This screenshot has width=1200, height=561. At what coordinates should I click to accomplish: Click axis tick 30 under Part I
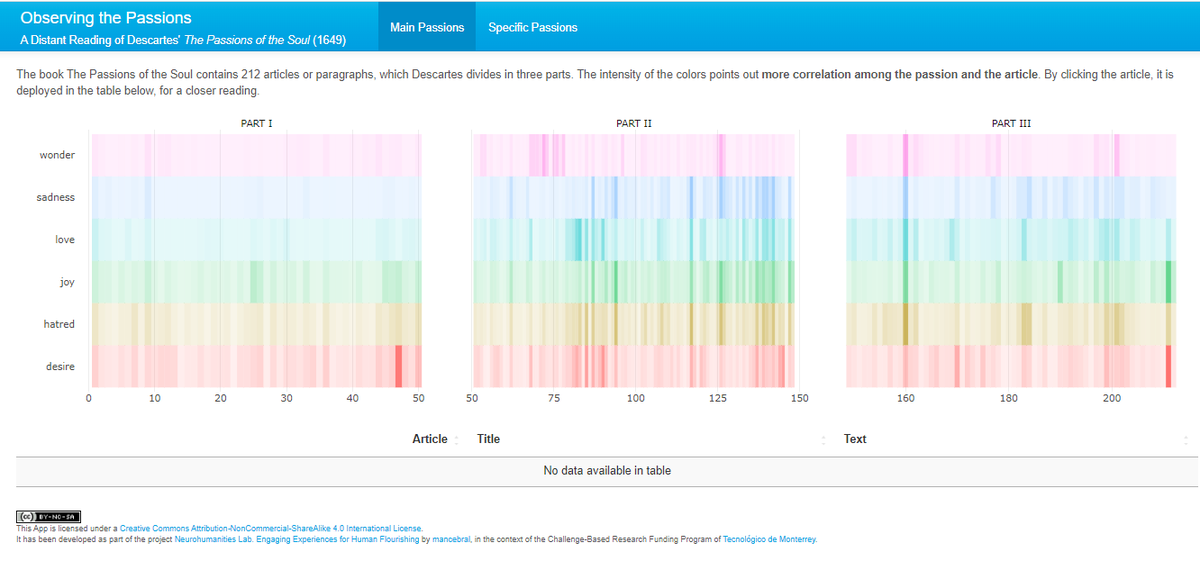pos(286,398)
